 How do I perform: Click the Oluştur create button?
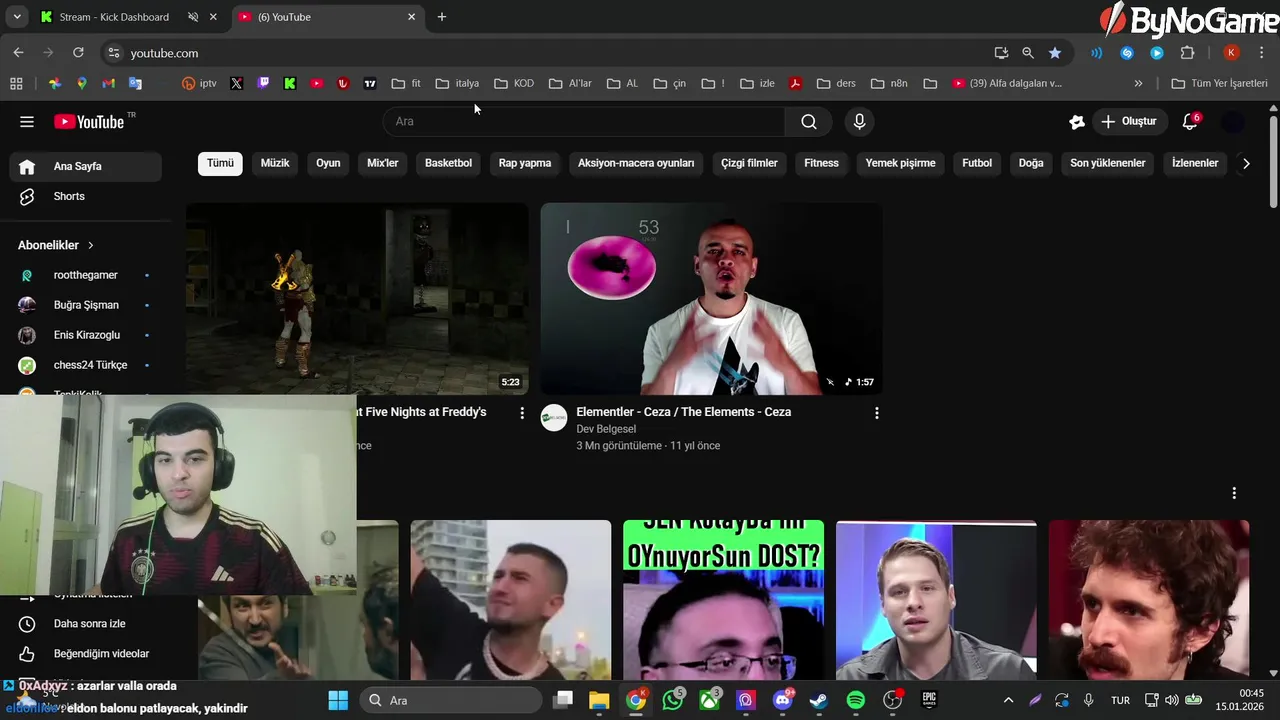coord(1128,122)
